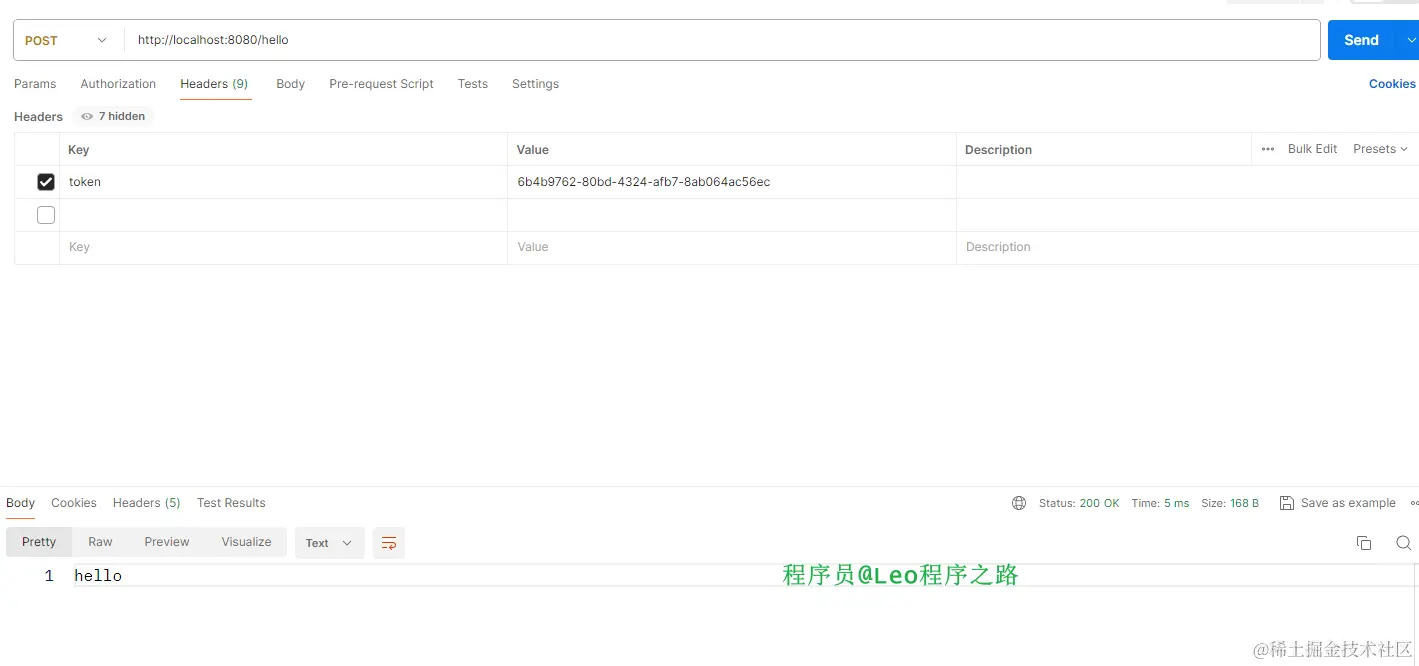Switch to the Authorization tab
Image resolution: width=1419 pixels, height=666 pixels.
(118, 84)
